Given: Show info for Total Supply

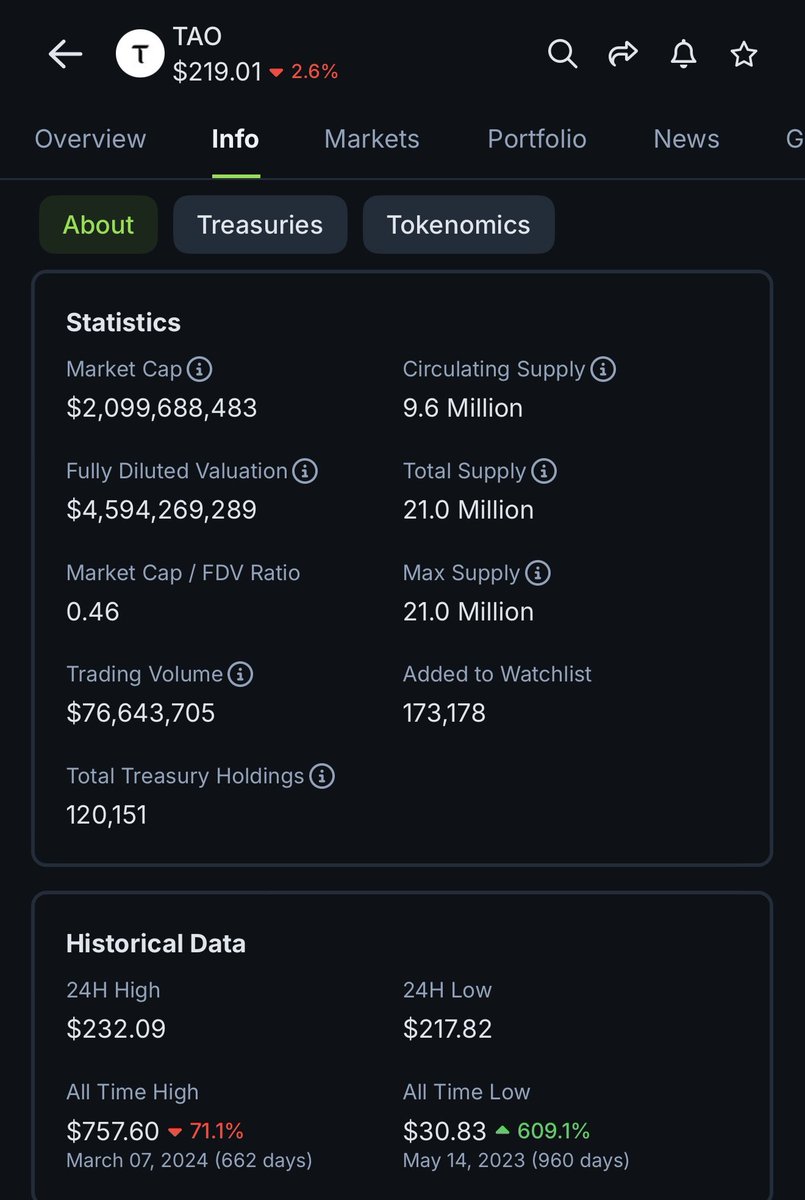Looking at the screenshot, I should 544,471.
